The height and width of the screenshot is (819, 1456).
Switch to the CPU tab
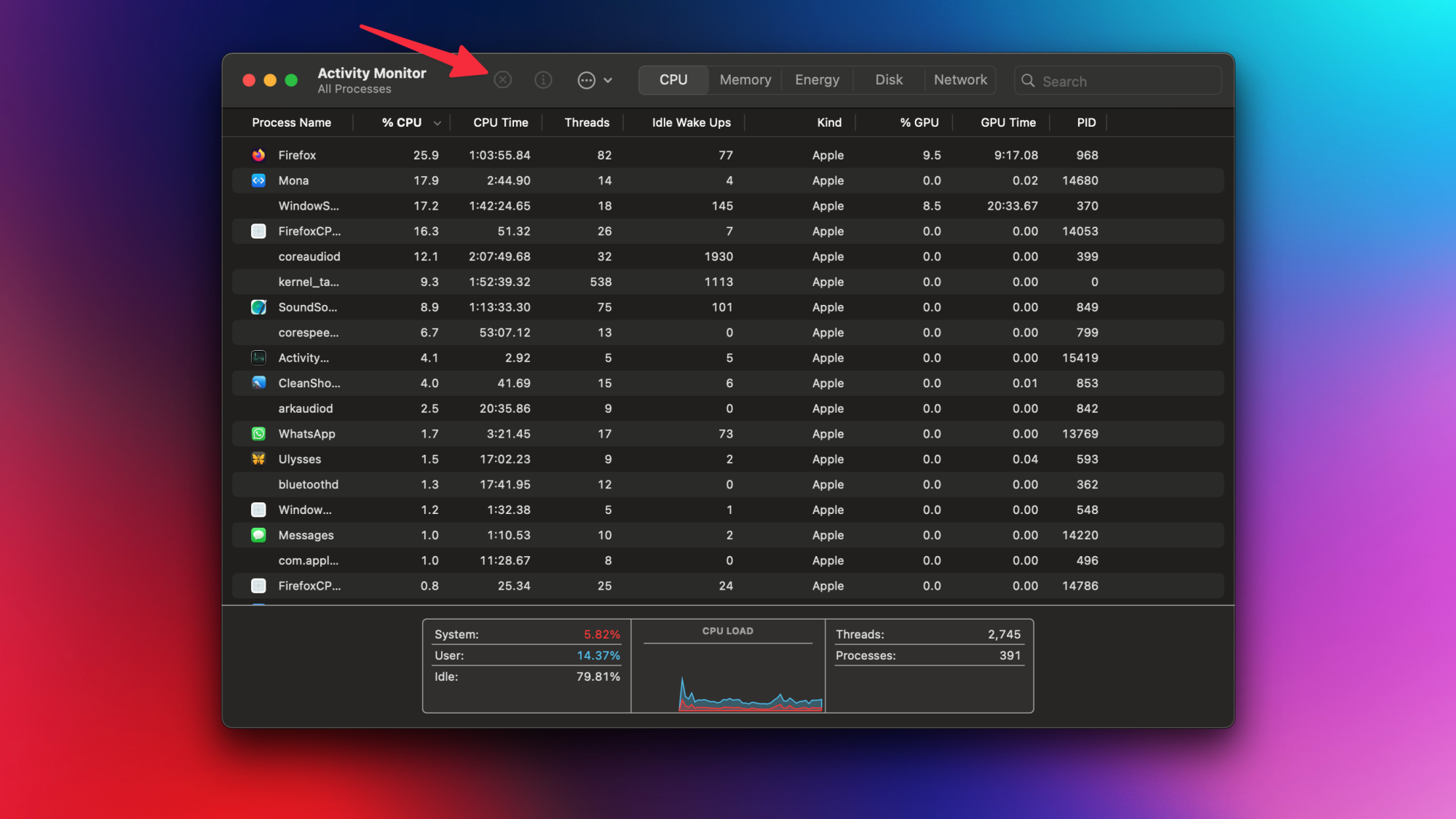pyautogui.click(x=673, y=80)
